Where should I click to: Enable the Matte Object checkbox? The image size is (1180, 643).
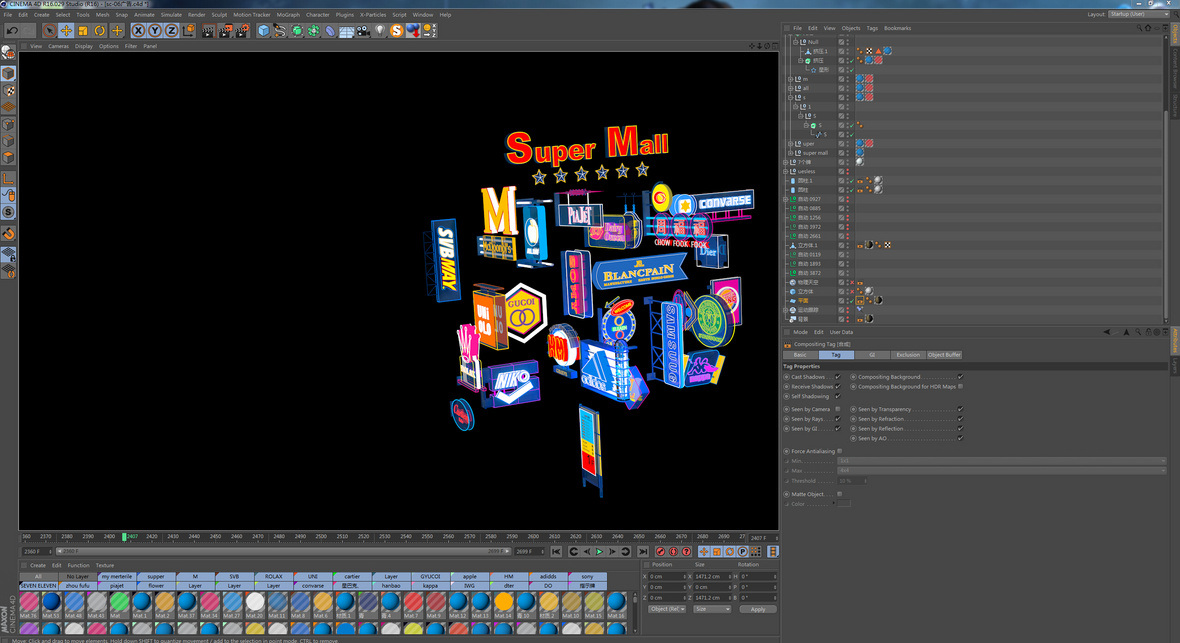click(x=837, y=494)
